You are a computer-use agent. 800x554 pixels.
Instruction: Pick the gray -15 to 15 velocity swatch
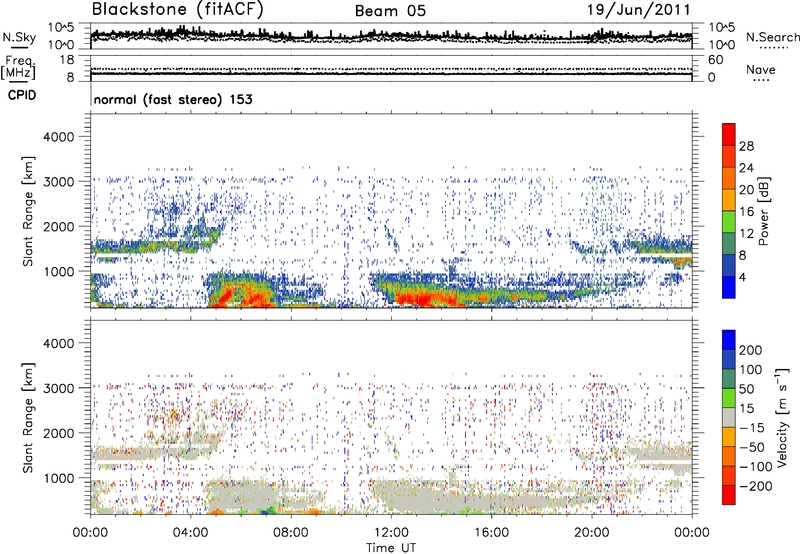point(729,418)
